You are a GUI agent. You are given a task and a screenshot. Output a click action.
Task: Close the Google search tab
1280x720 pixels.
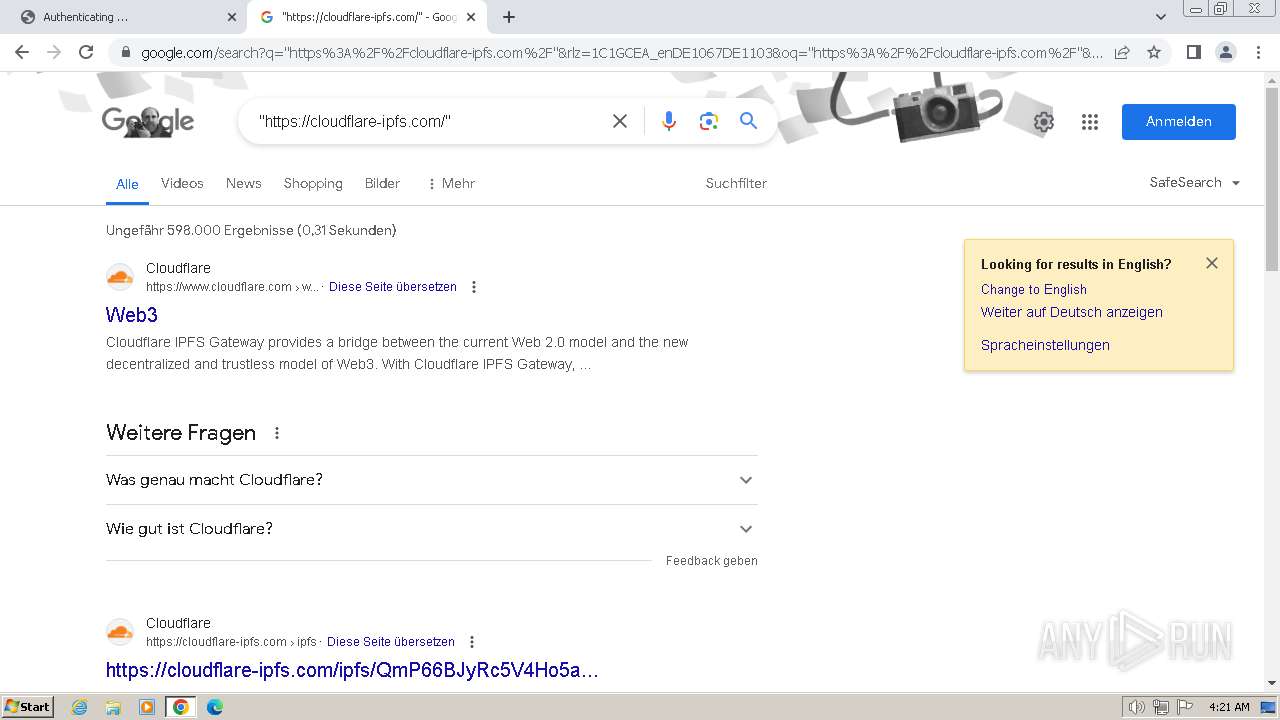point(471,17)
